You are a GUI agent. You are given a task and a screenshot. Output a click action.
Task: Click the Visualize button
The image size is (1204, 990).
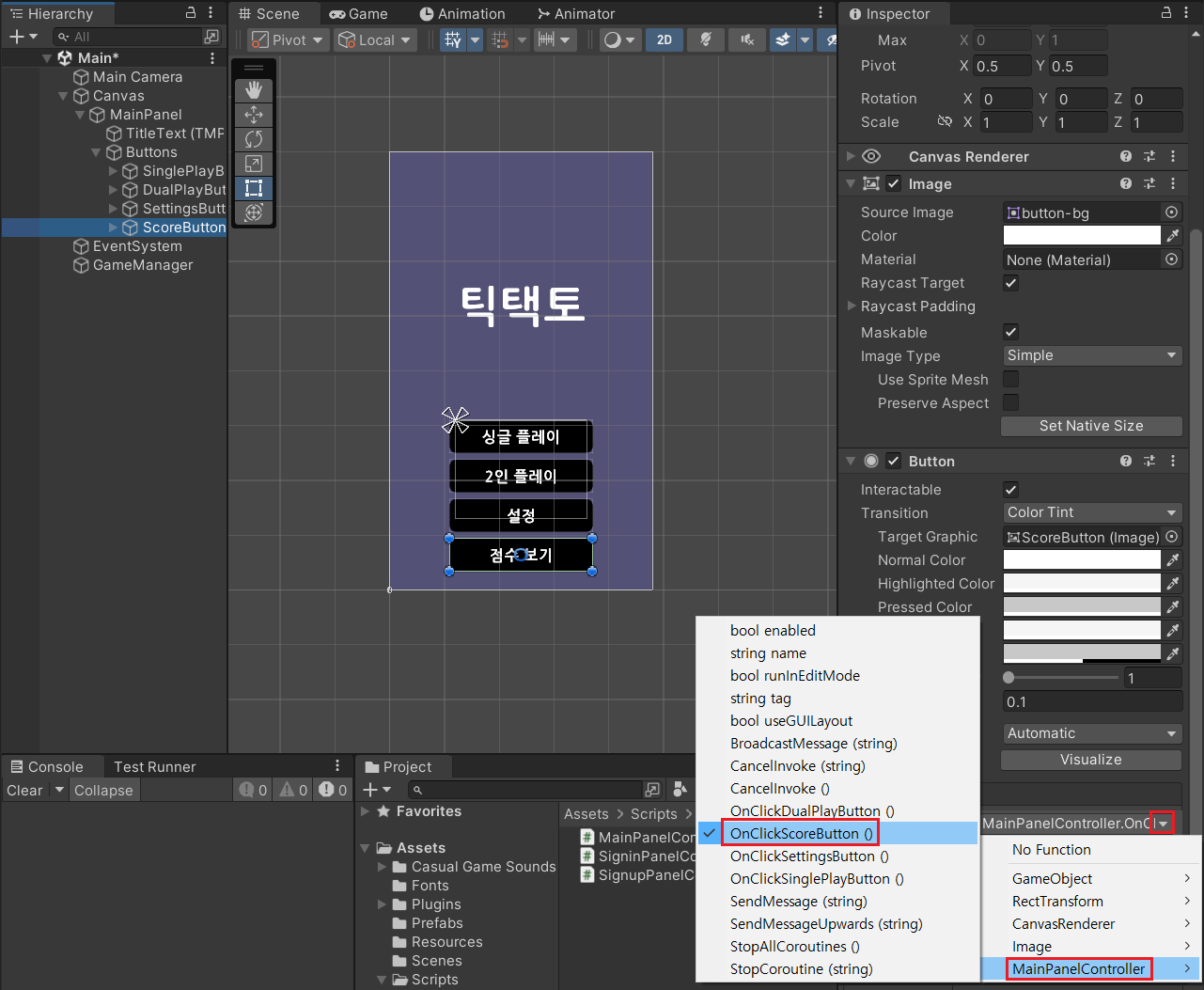point(1091,760)
